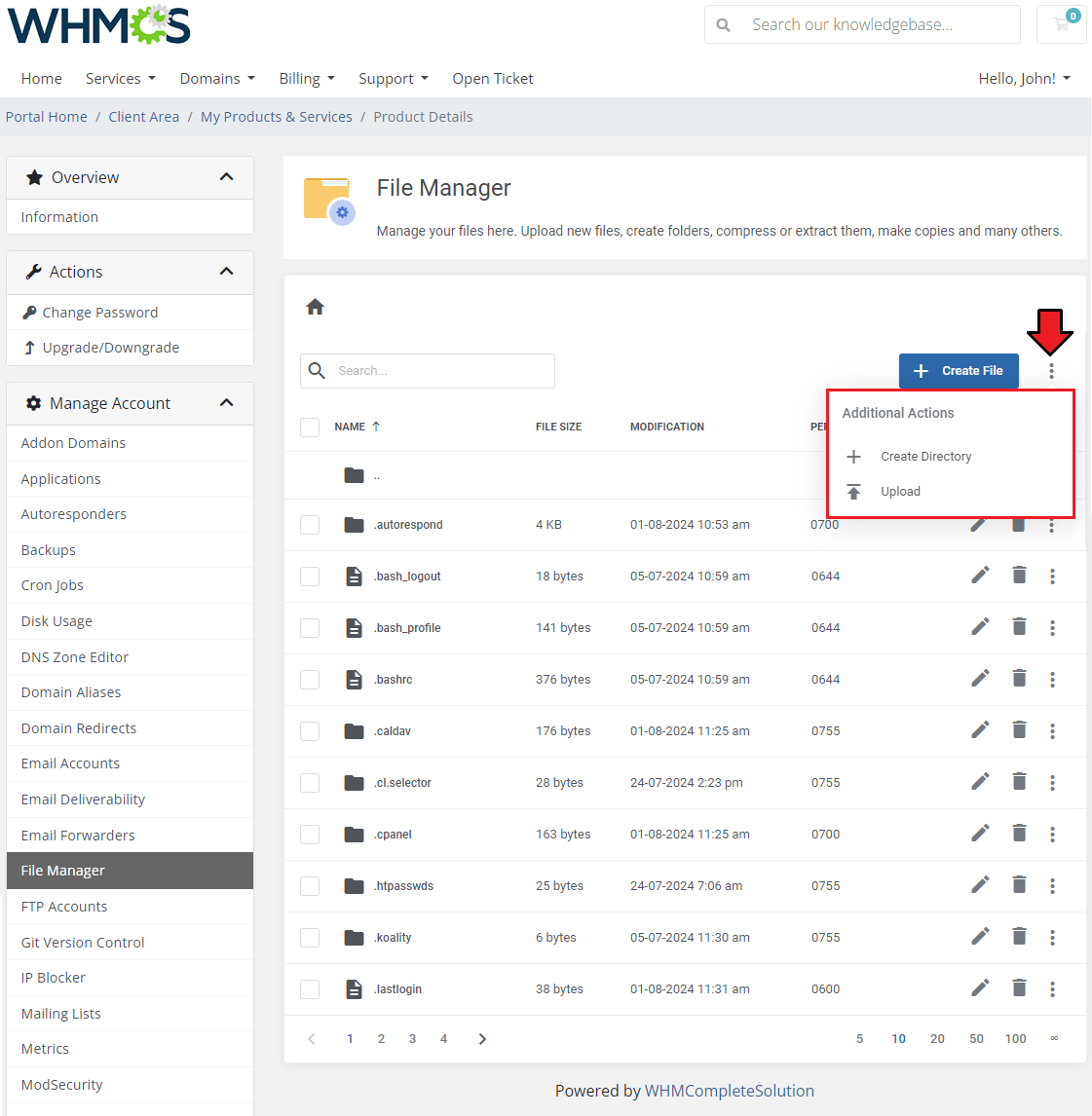This screenshot has width=1092, height=1116.
Task: Open the Hello, John! account dropdown
Action: (x=1025, y=78)
